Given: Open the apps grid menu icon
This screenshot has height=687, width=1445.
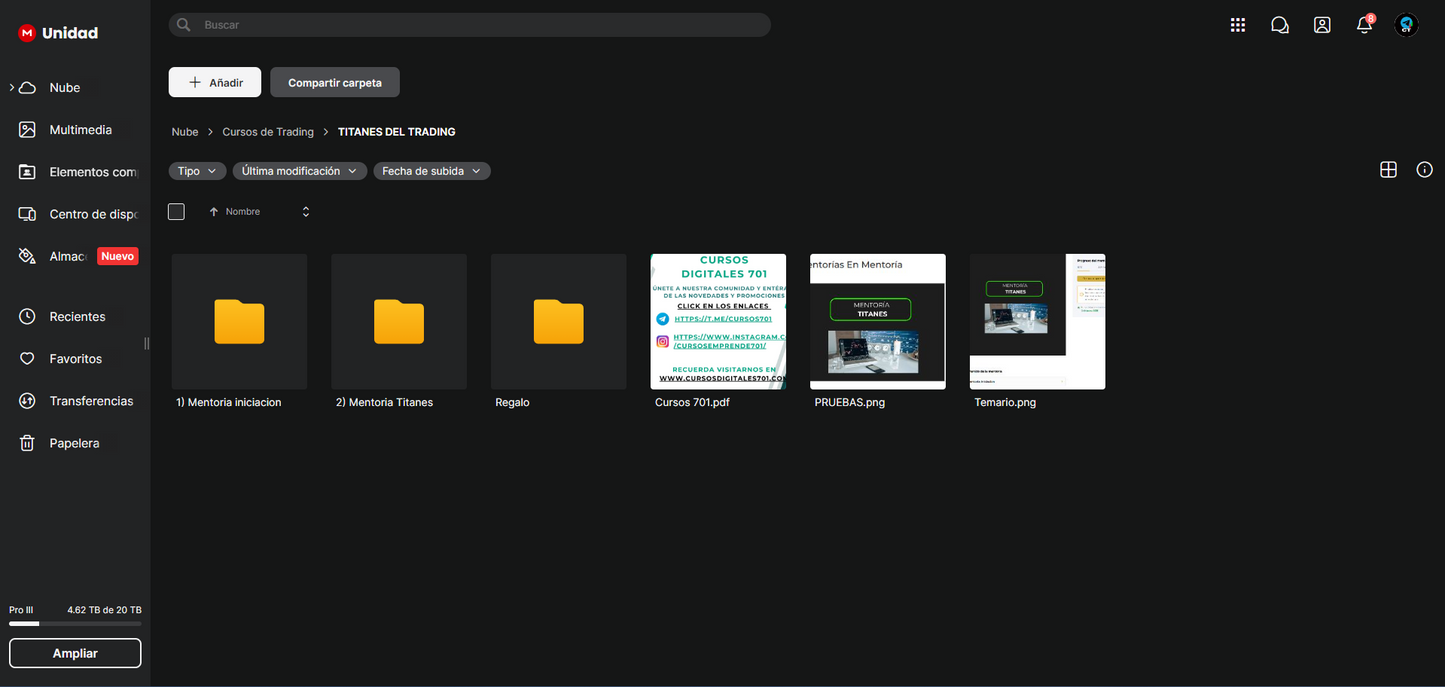Looking at the screenshot, I should pos(1237,25).
